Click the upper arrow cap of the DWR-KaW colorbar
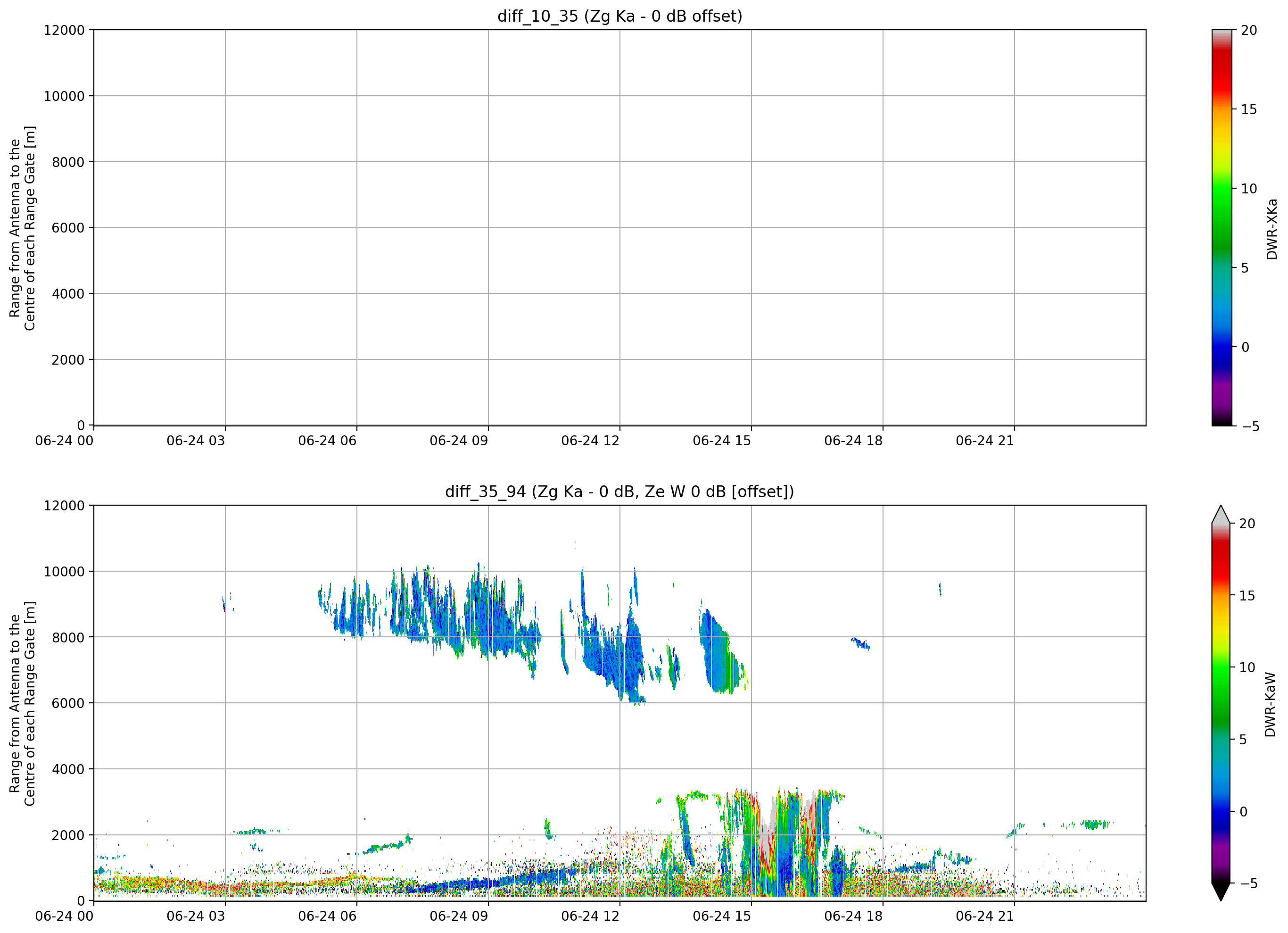Screen dimensions: 1288x933 (1221, 515)
